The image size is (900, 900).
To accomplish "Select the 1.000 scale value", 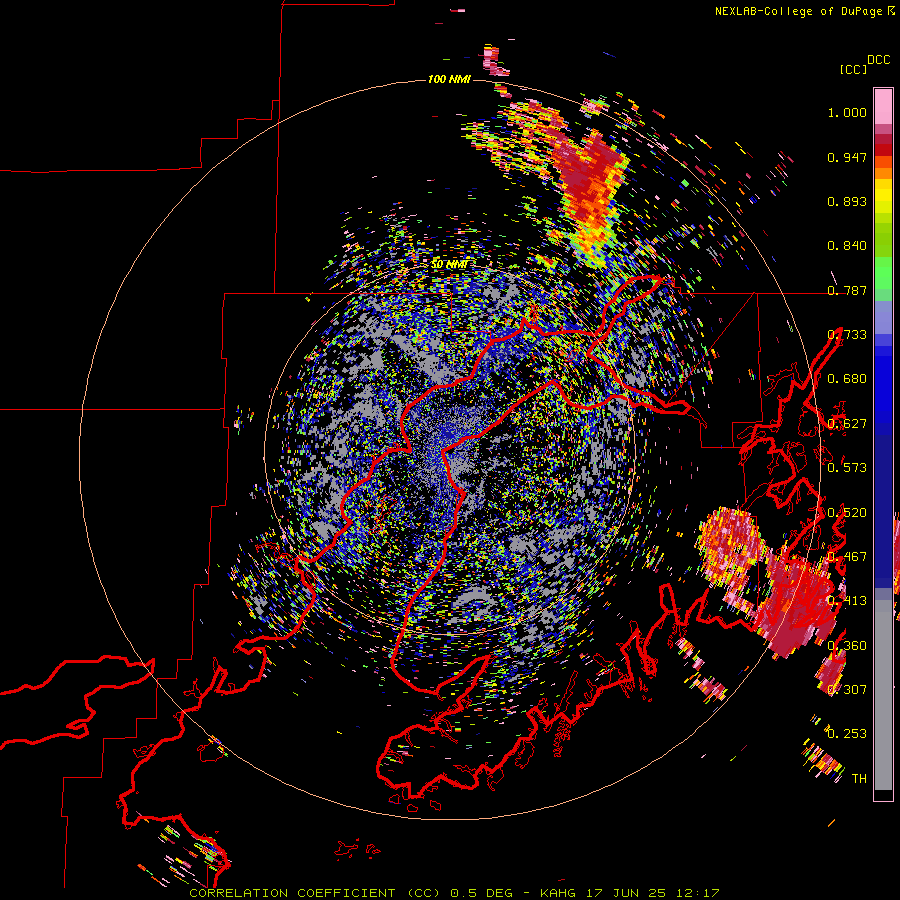I will [x=847, y=112].
